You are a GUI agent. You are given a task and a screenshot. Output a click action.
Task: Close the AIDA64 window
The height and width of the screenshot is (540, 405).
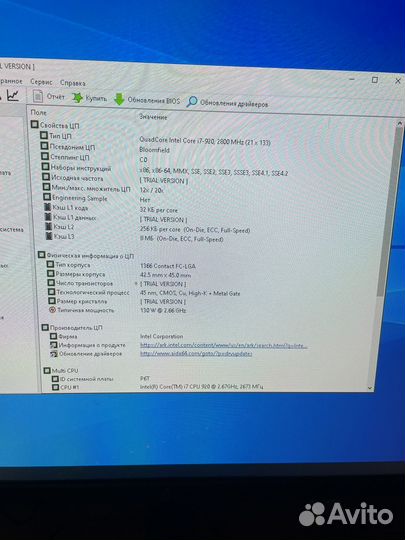point(398,81)
